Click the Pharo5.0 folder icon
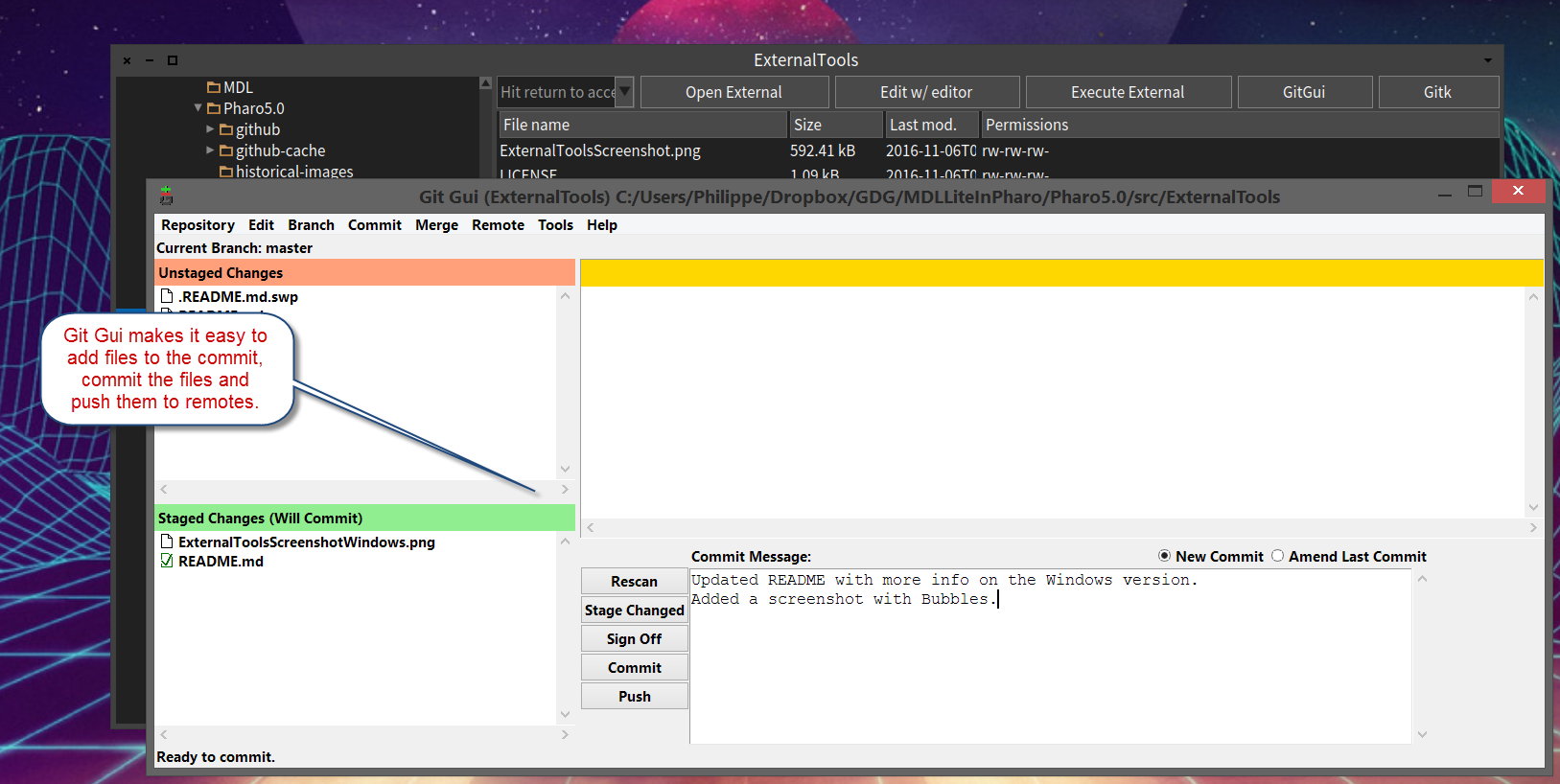Screen dimensions: 1560x784 pyautogui.click(x=214, y=108)
